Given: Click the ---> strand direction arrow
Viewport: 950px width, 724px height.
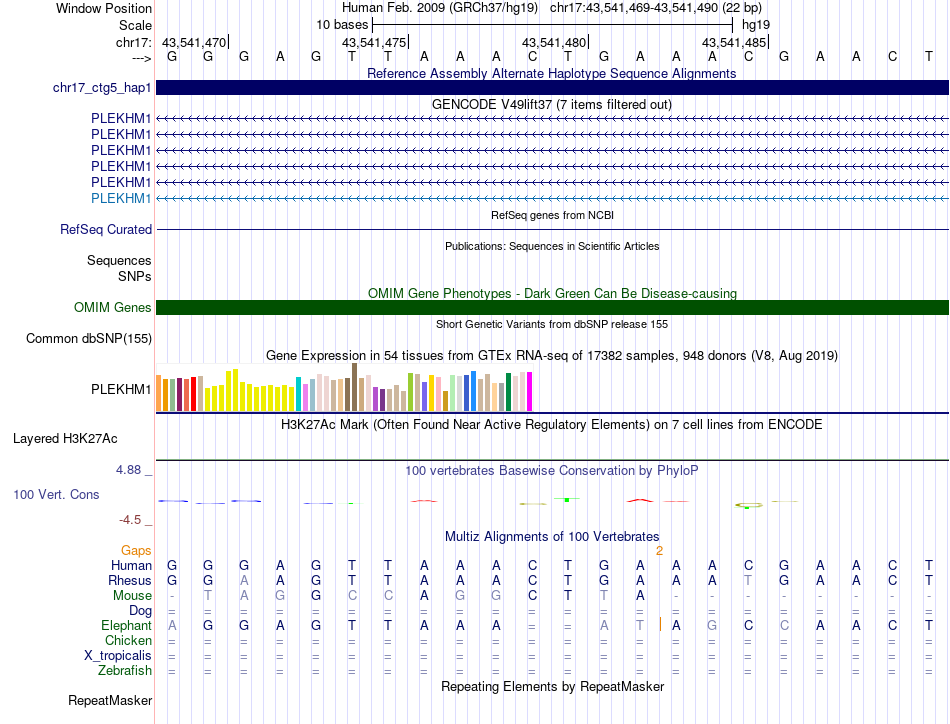Looking at the screenshot, I should point(141,57).
